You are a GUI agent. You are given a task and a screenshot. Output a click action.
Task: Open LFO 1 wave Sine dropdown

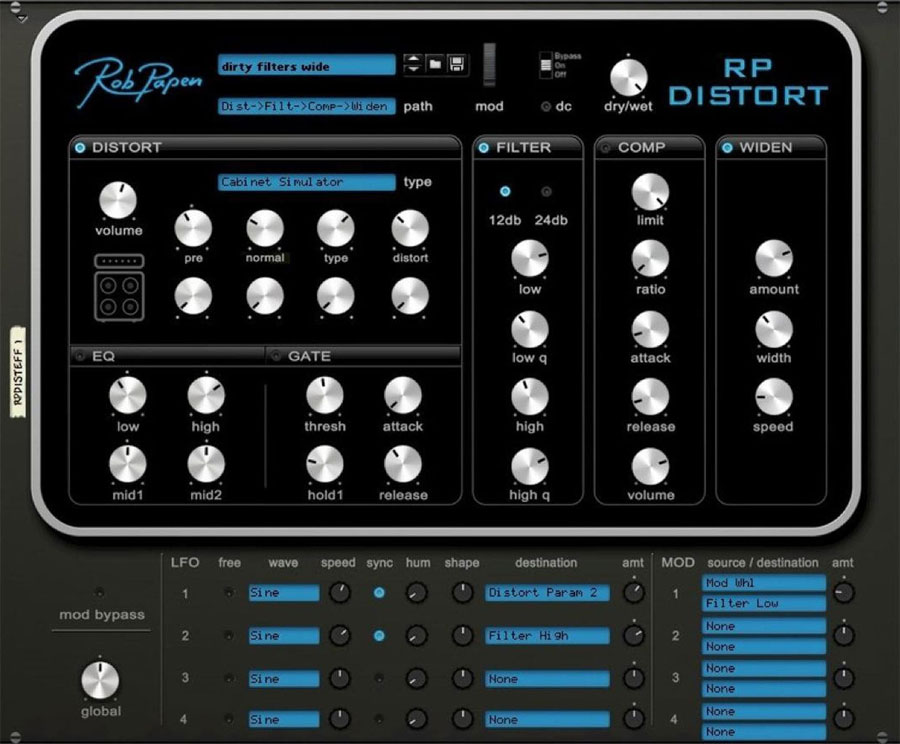(284, 592)
